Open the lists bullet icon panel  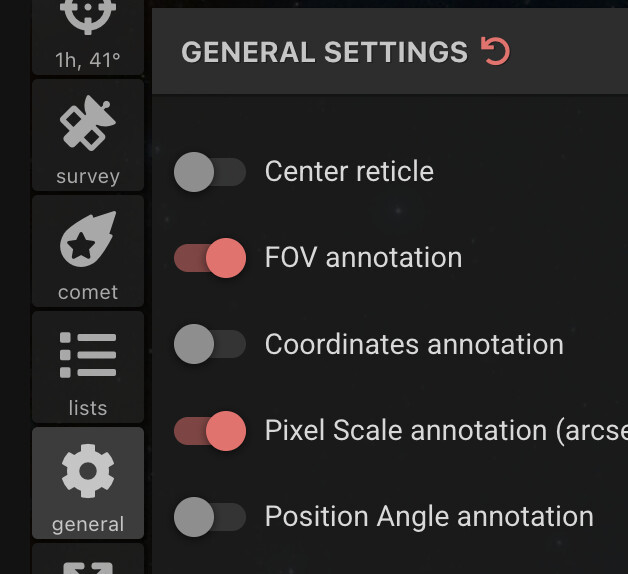pos(88,355)
